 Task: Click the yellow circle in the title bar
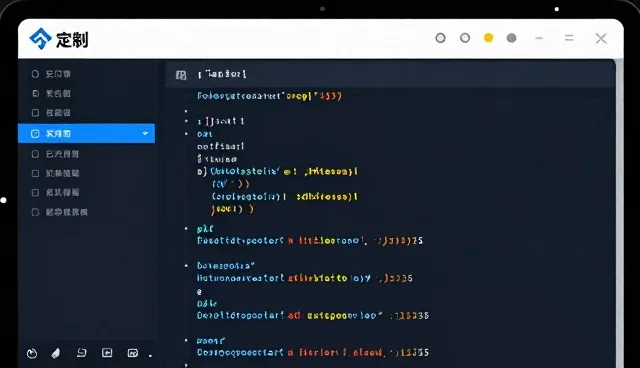pos(489,38)
